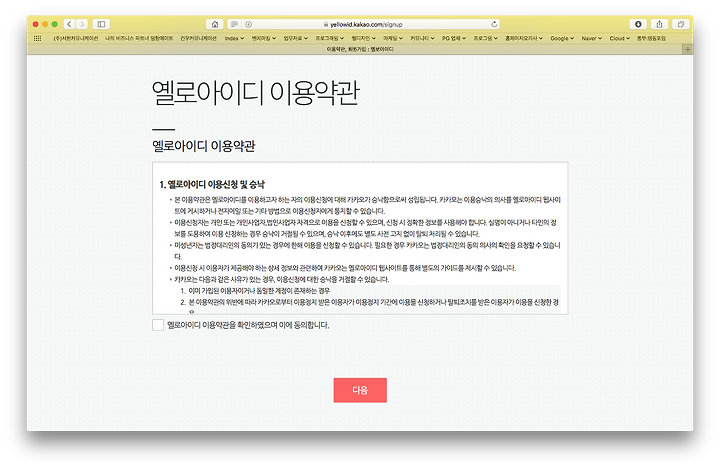Expand the Google bookmarks folder
Screen dimensions: 720x469
[x=562, y=38]
